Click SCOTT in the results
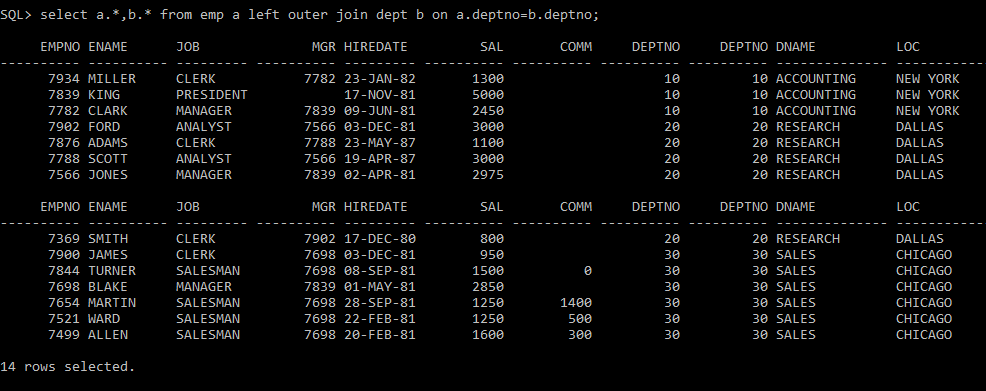The image size is (986, 391). coord(108,158)
